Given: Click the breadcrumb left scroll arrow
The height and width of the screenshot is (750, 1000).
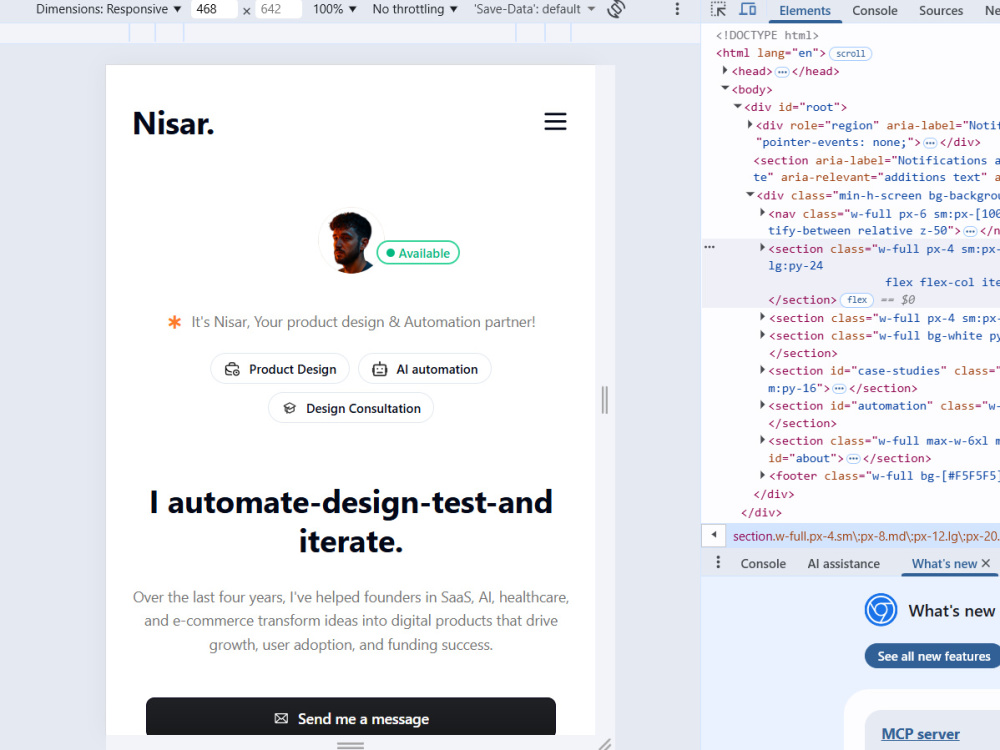Looking at the screenshot, I should pos(714,535).
